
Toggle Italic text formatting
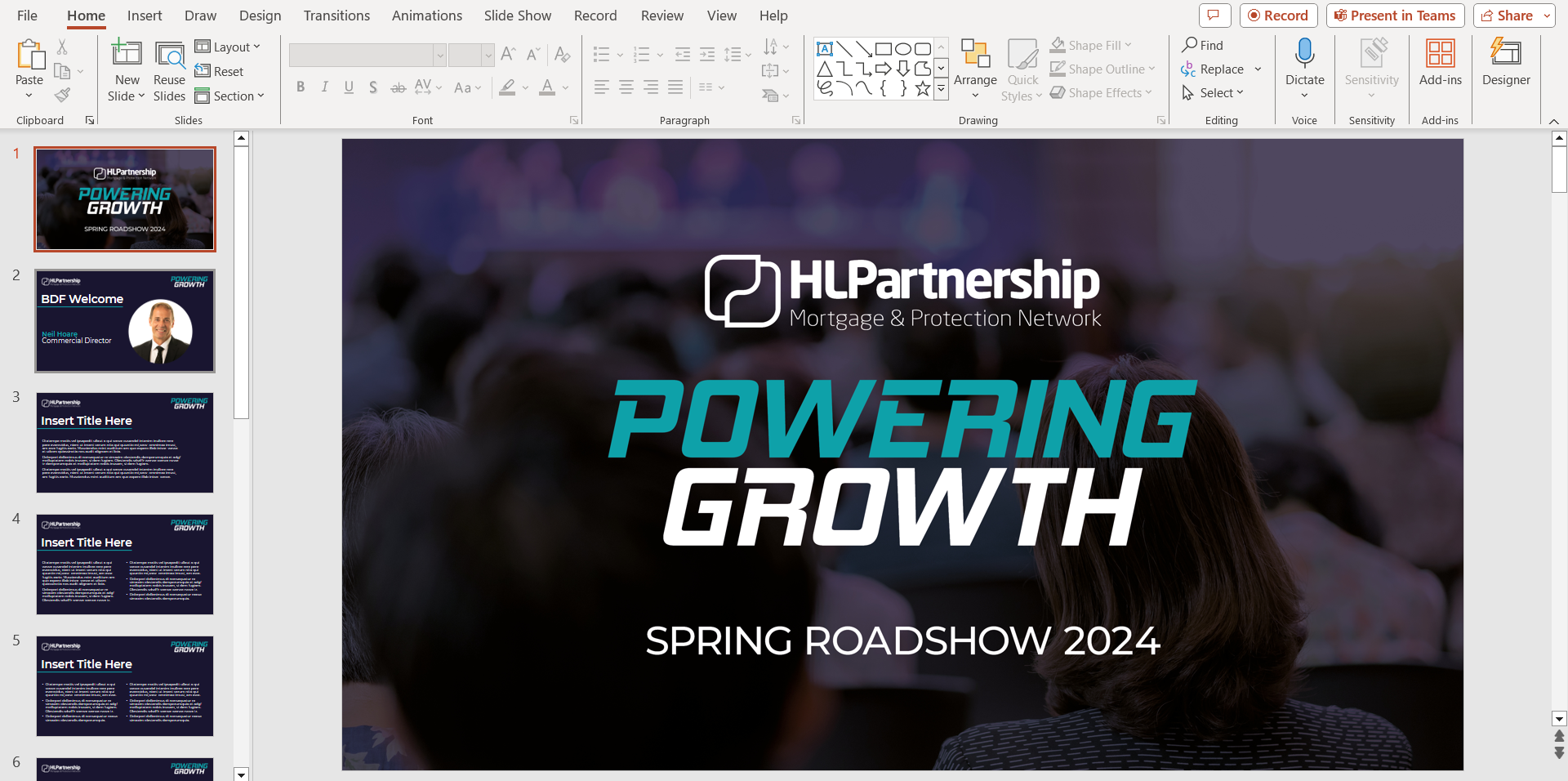(325, 87)
